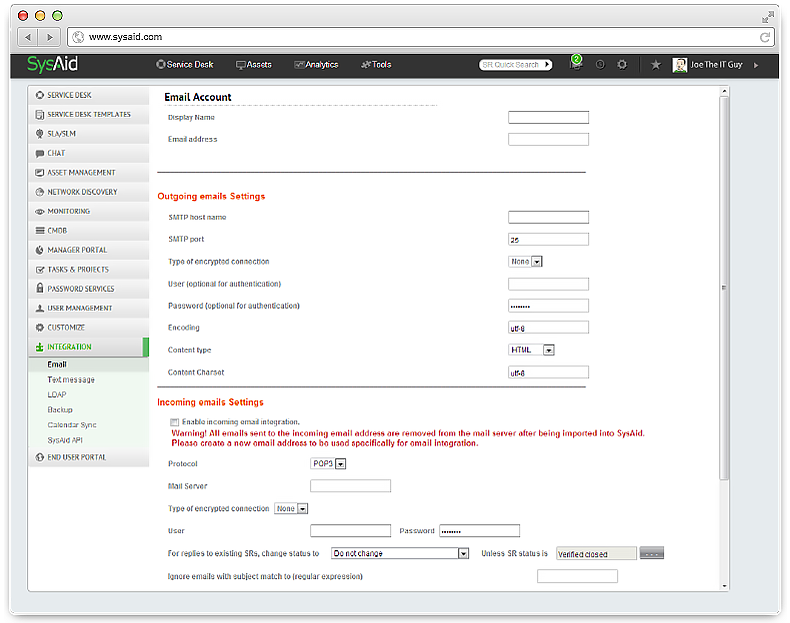This screenshot has width=790, height=623.
Task: Enable incoming email integration checkbox
Action: coord(174,422)
